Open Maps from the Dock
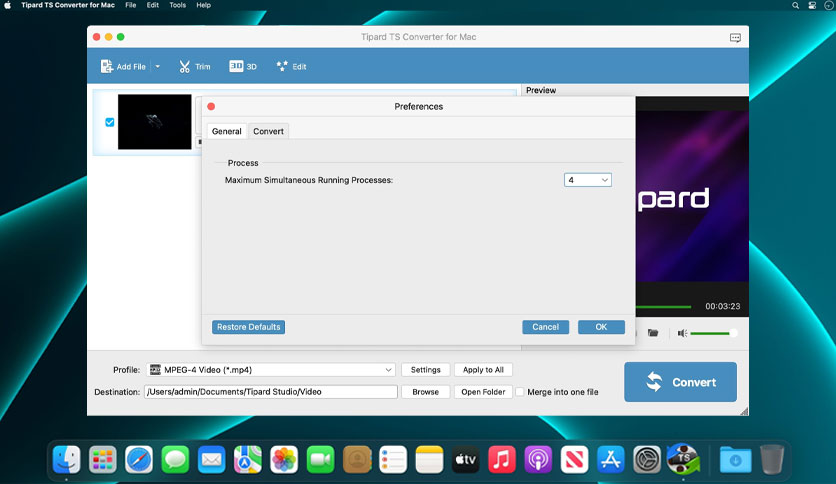This screenshot has height=484, width=836. [x=248, y=459]
